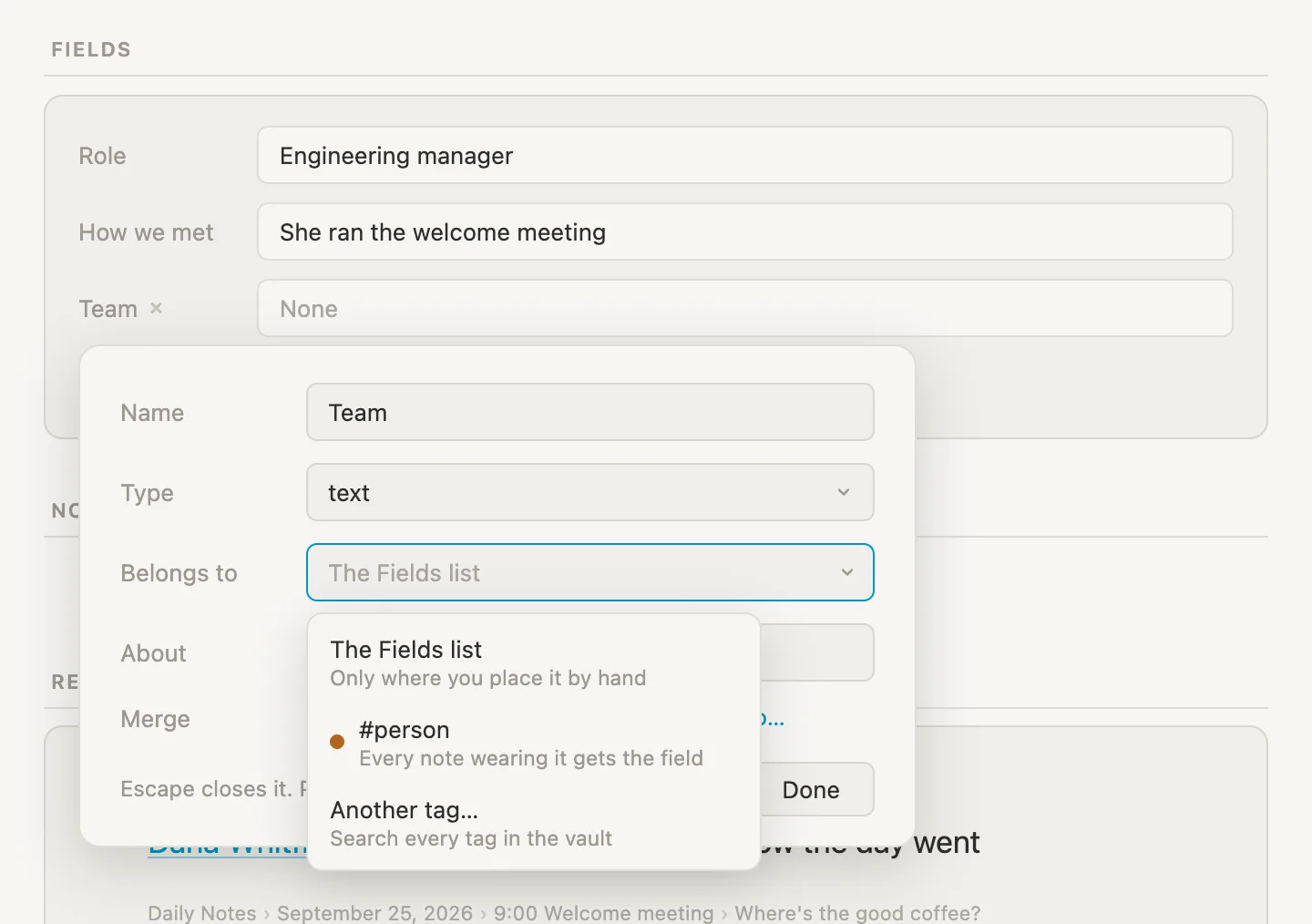Open 9:00 Welcome meeting breadcrumb

pyautogui.click(x=603, y=913)
